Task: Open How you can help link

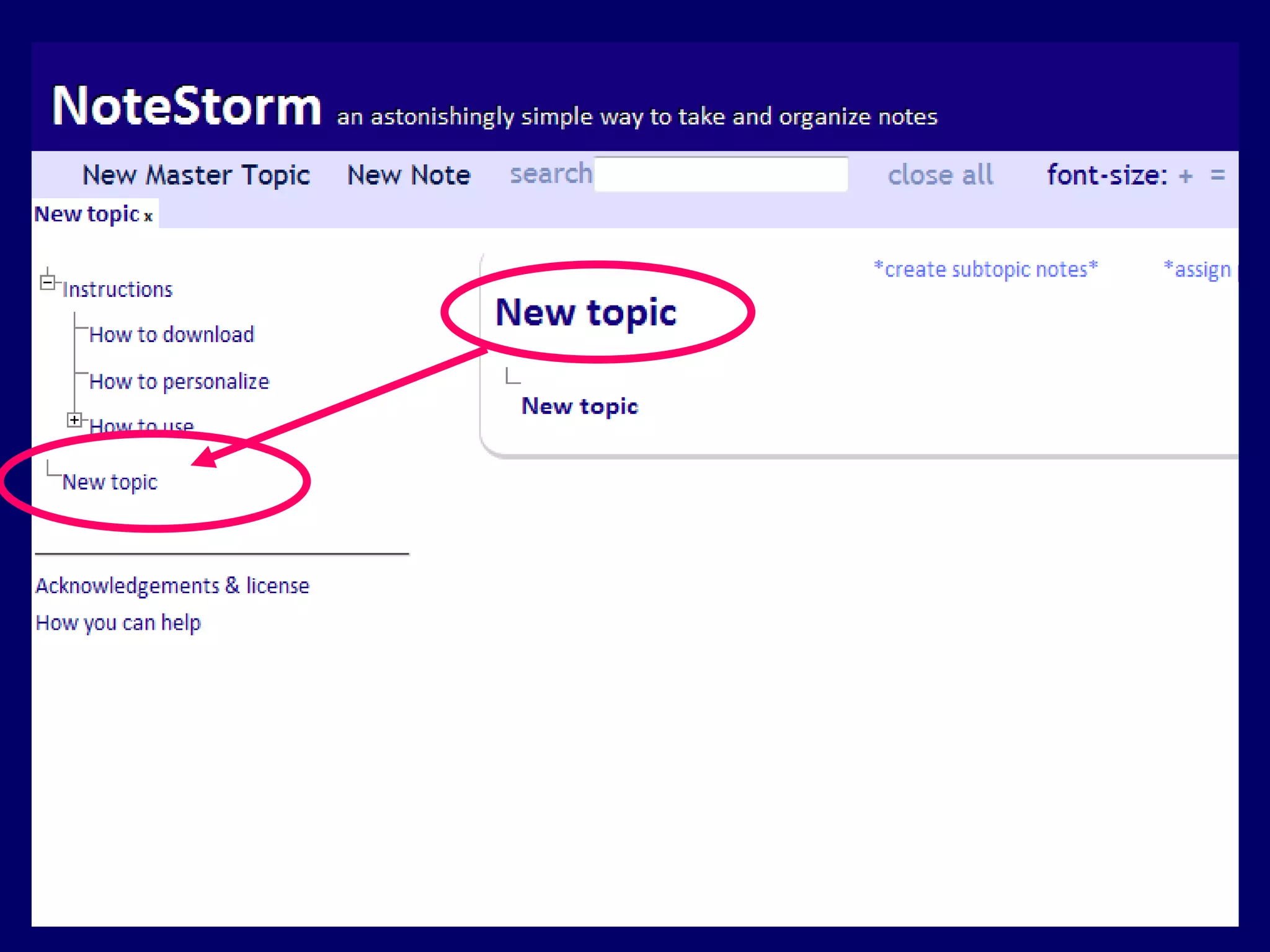Action: (118, 623)
